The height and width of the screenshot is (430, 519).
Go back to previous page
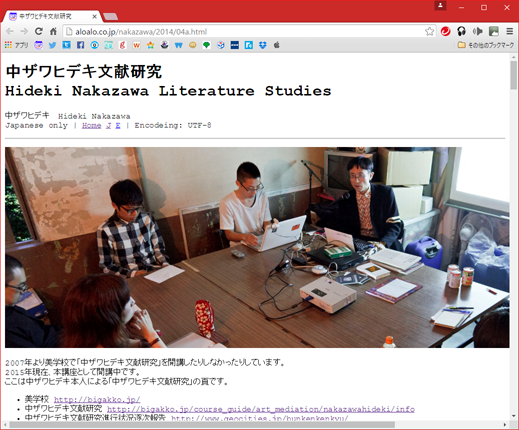pyautogui.click(x=10, y=32)
